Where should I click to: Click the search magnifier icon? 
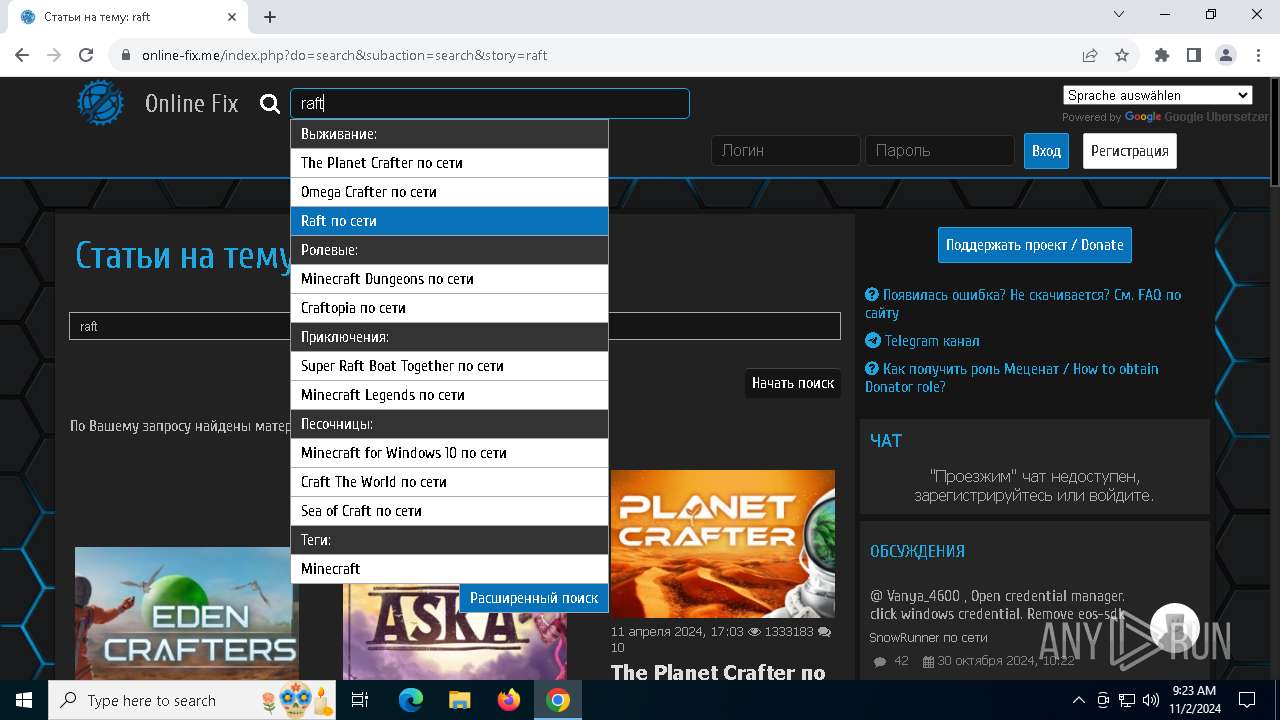pos(269,104)
